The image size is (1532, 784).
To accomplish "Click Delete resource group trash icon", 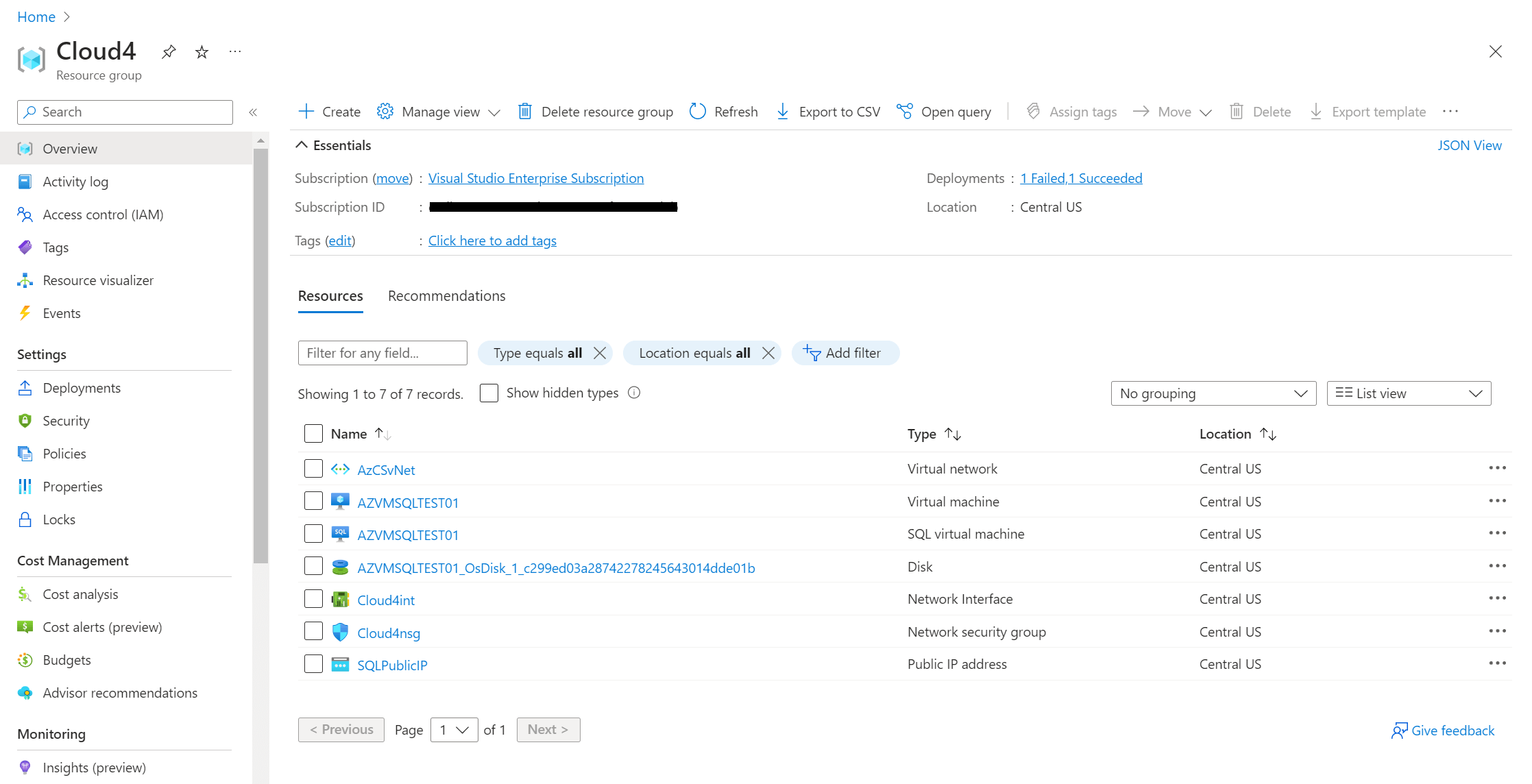I will pos(524,112).
